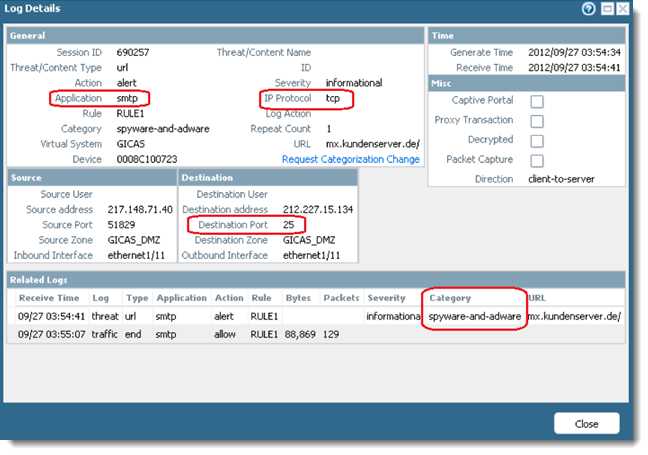Sort by the Receive Time column header
The height and width of the screenshot is (455, 648).
(x=48, y=298)
